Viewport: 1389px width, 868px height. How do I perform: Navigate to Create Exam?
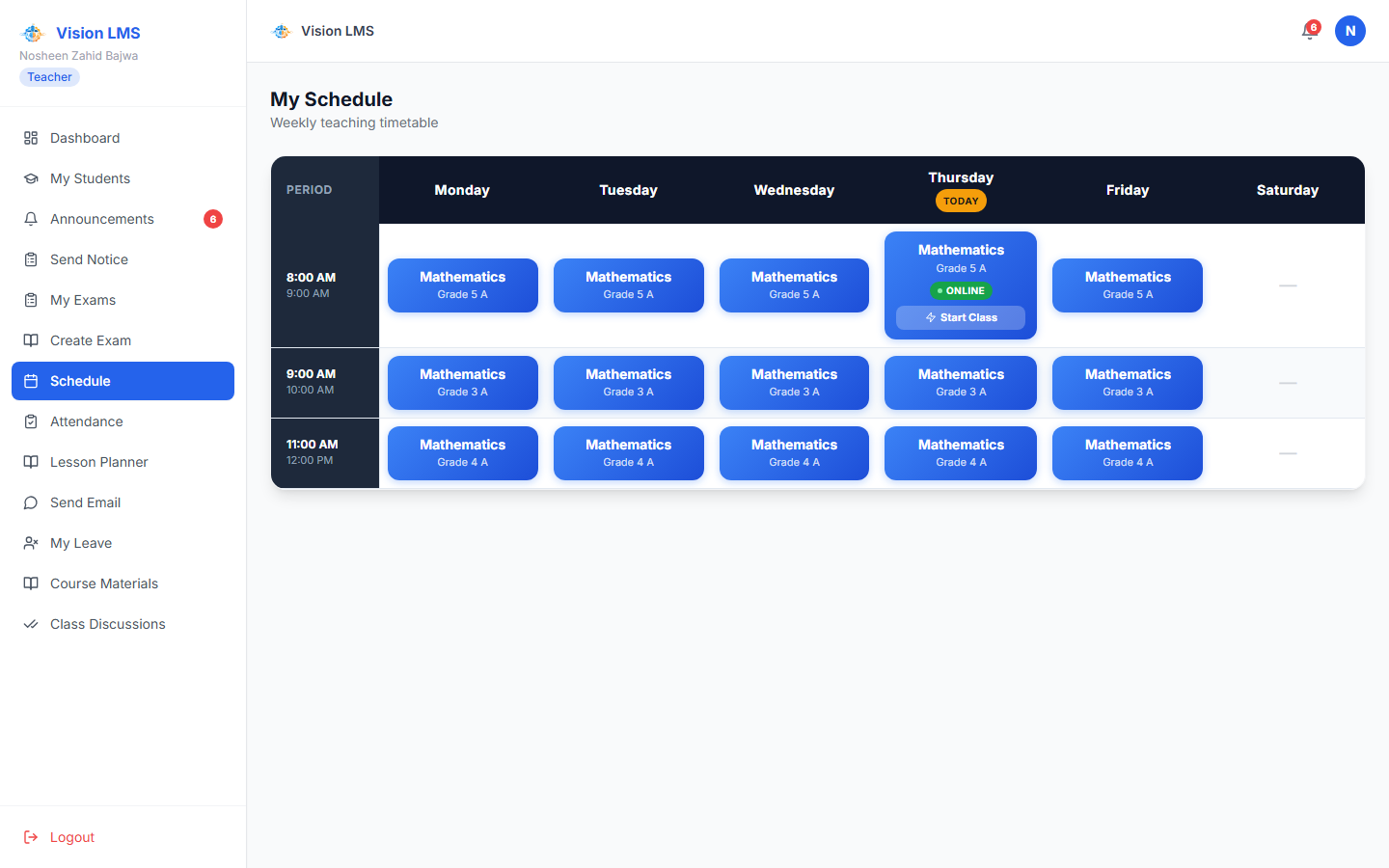tap(123, 340)
